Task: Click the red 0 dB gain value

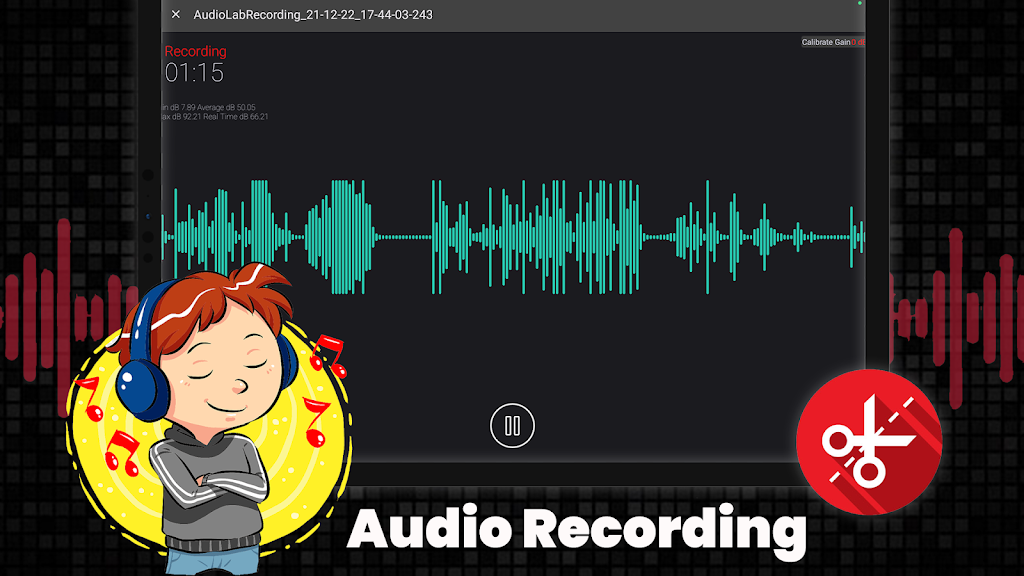Action: (858, 42)
